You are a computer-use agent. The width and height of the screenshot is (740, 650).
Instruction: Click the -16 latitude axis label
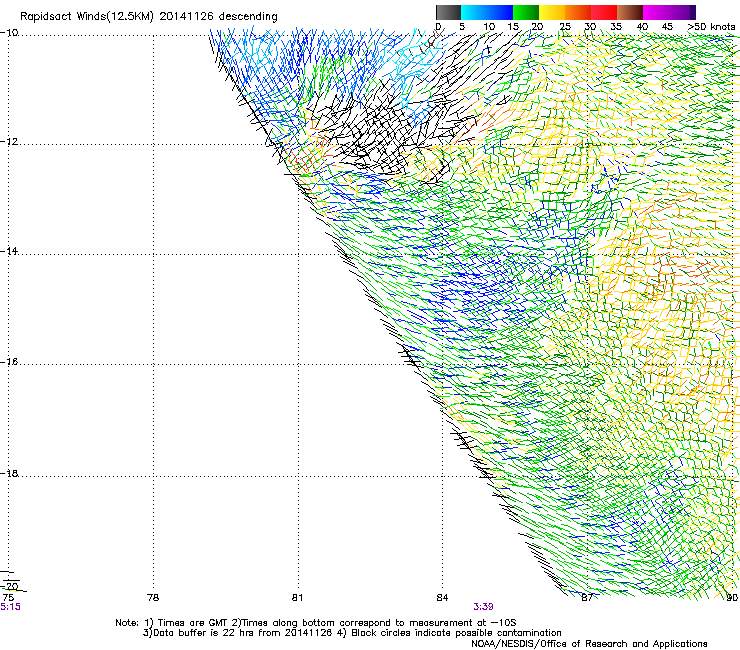9,362
